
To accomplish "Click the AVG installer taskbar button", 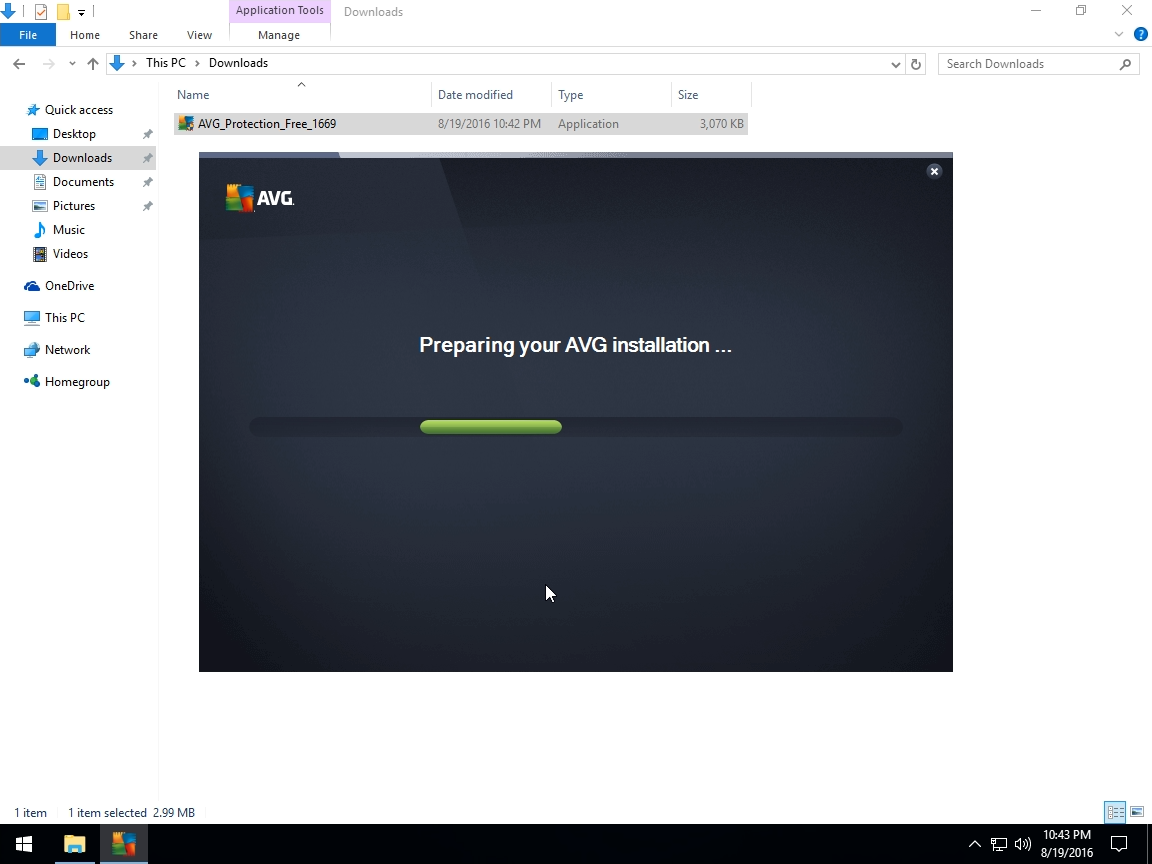I will tap(123, 843).
